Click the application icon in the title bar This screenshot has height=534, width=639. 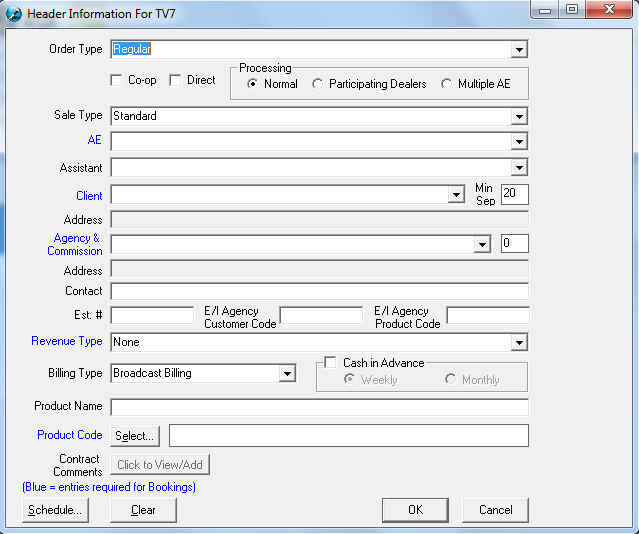click(13, 13)
